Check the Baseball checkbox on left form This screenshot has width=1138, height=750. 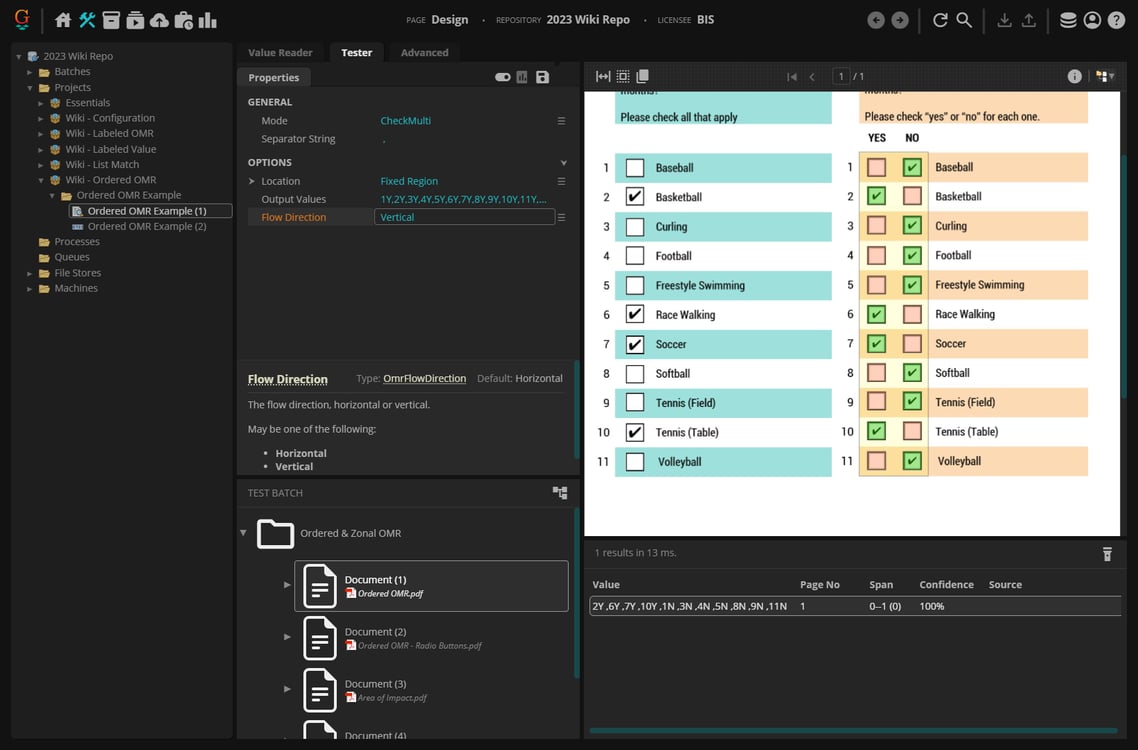point(634,168)
